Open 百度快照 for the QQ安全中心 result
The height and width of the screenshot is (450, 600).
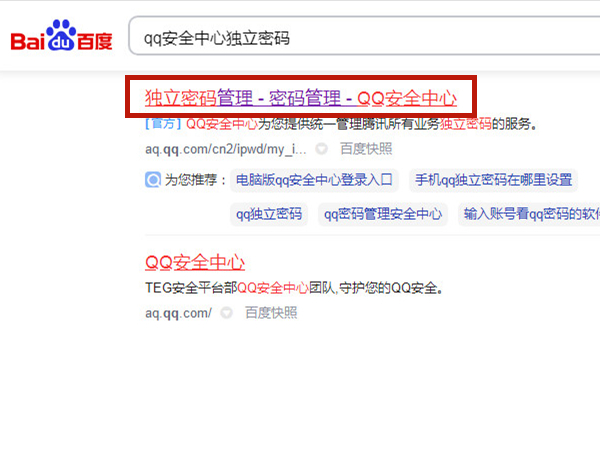coord(271,313)
